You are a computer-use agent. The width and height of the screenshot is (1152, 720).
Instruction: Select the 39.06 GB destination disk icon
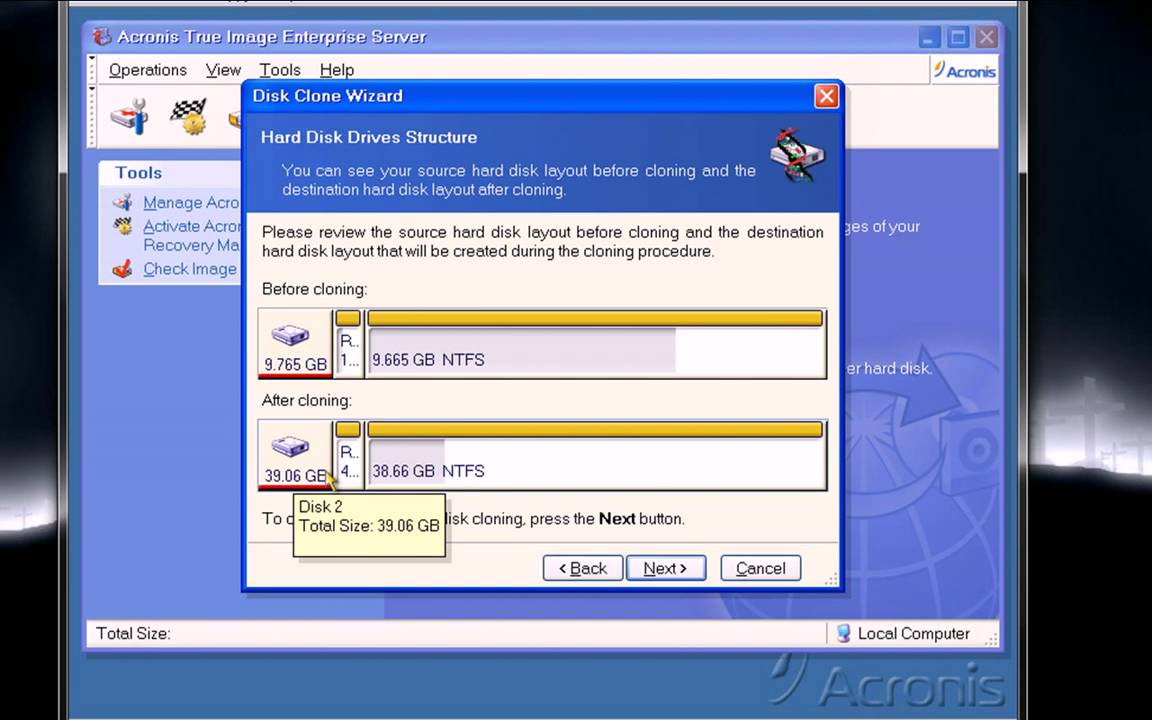pos(295,455)
